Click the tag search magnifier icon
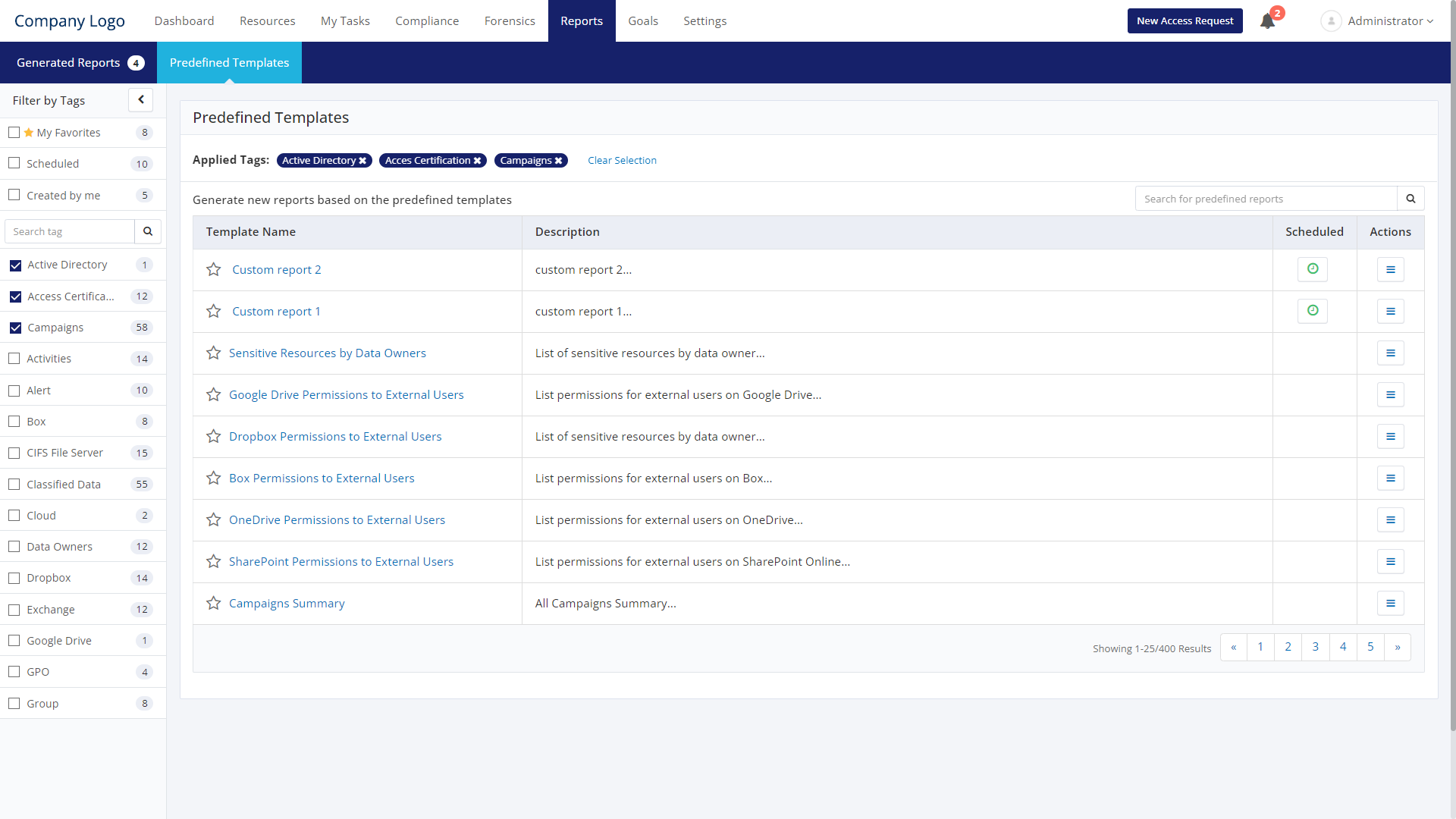Image resolution: width=1456 pixels, height=819 pixels. [x=148, y=231]
